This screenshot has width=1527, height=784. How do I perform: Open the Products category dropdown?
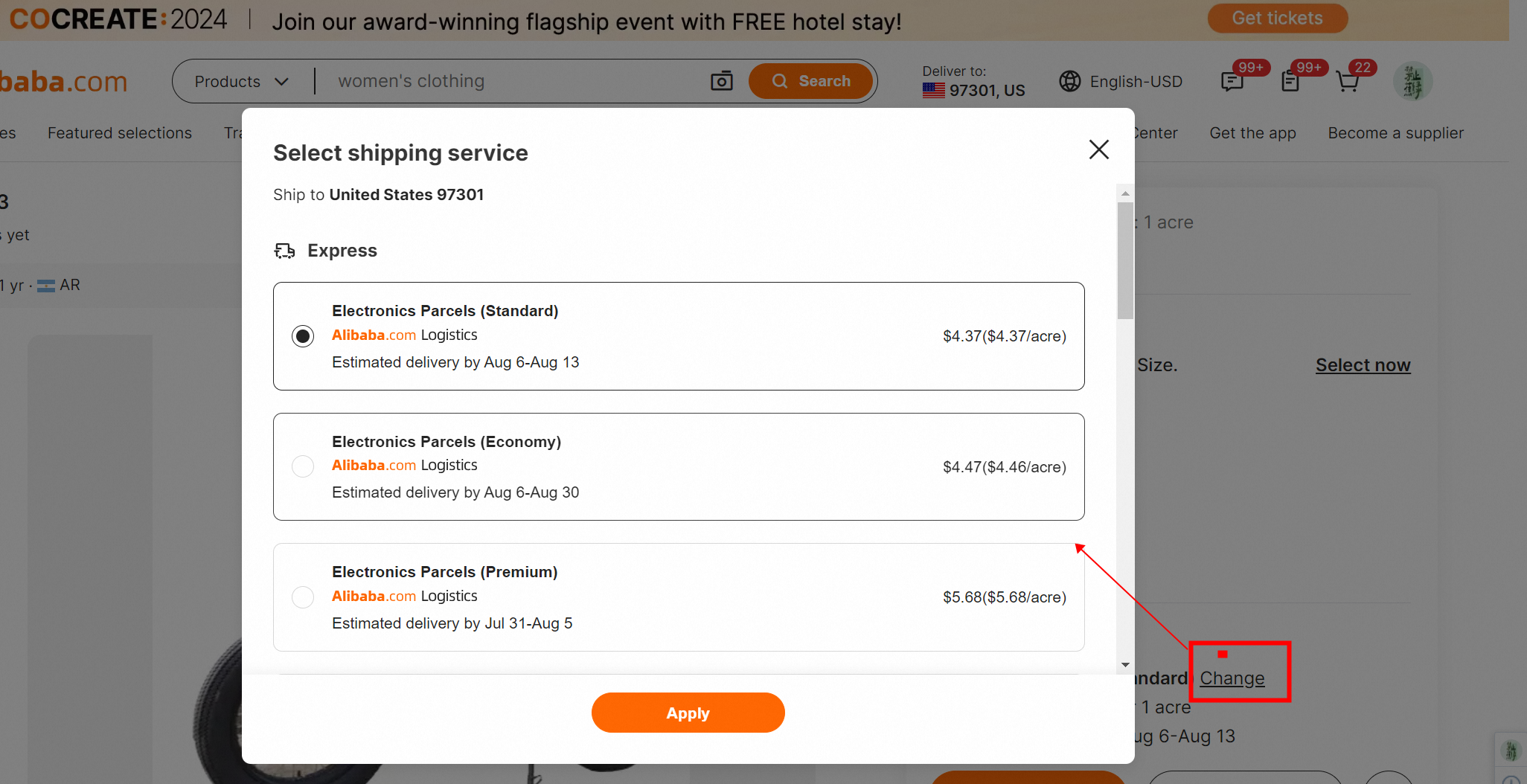[242, 81]
